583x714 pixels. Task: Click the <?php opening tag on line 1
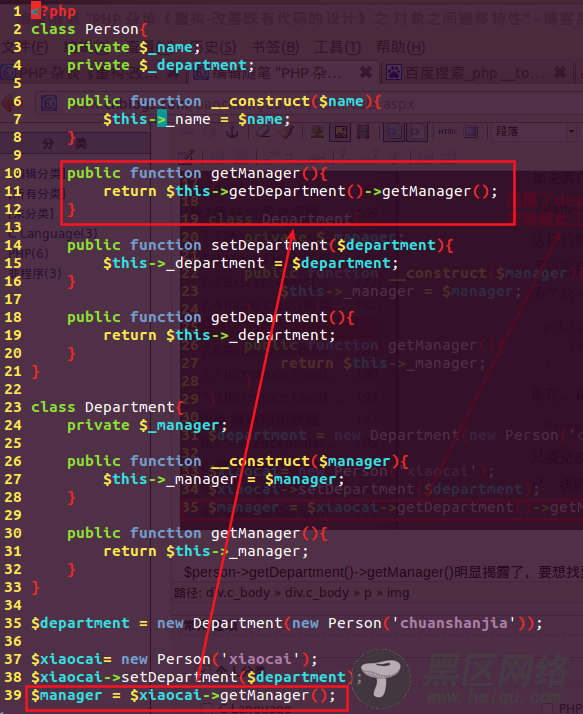pyautogui.click(x=54, y=11)
